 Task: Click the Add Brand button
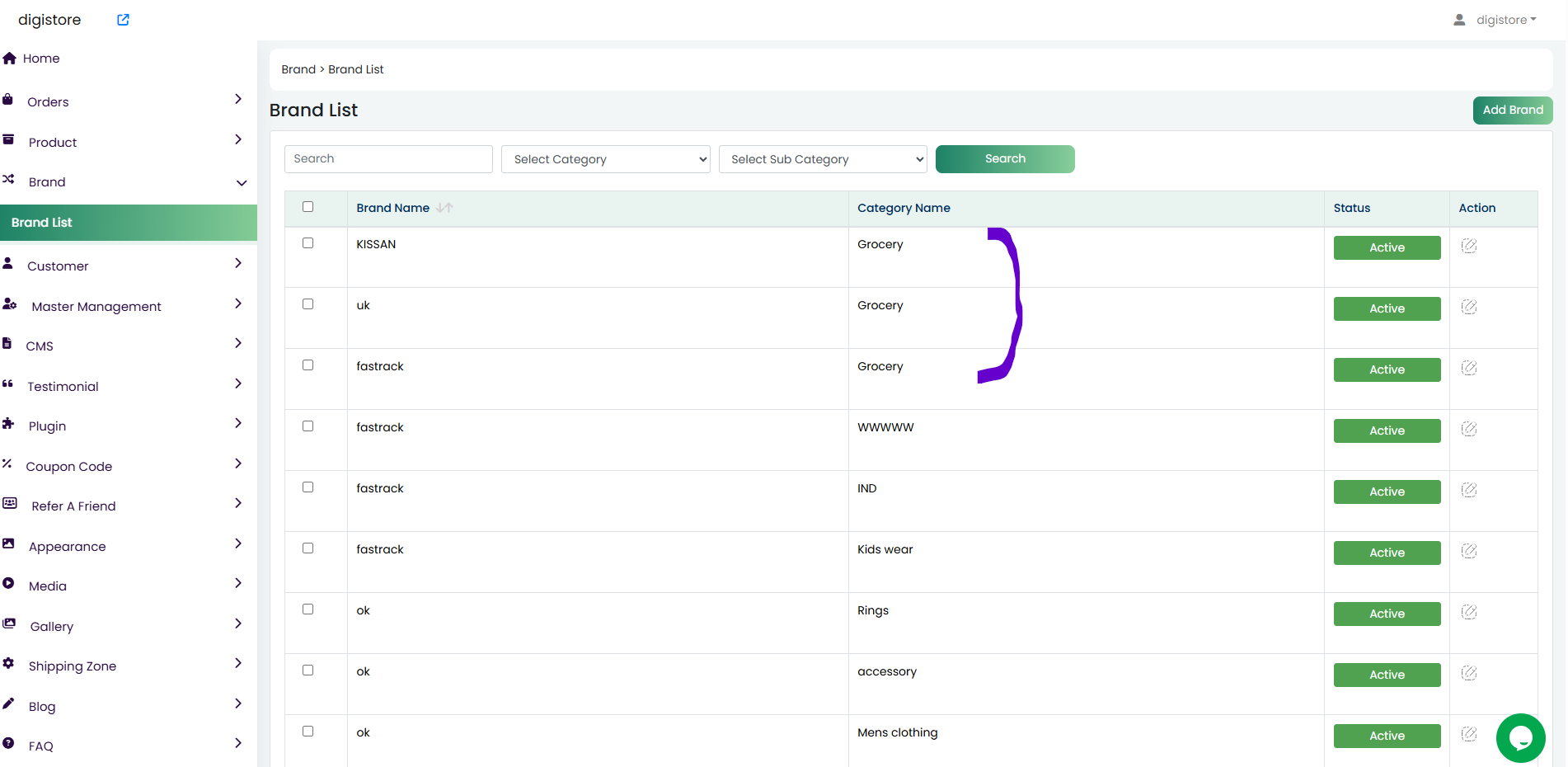click(x=1513, y=110)
